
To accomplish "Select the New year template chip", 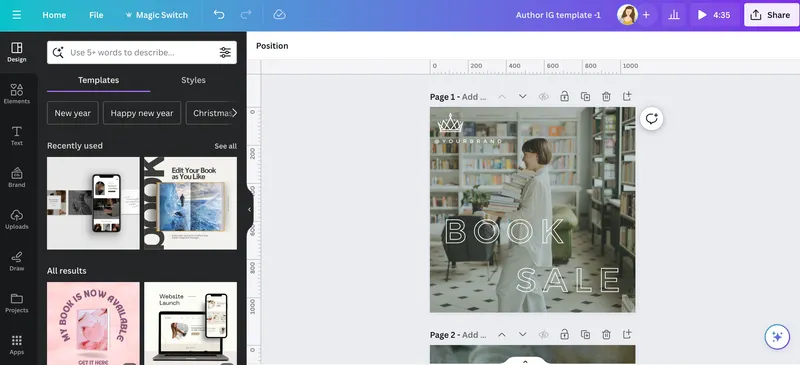I will point(72,113).
